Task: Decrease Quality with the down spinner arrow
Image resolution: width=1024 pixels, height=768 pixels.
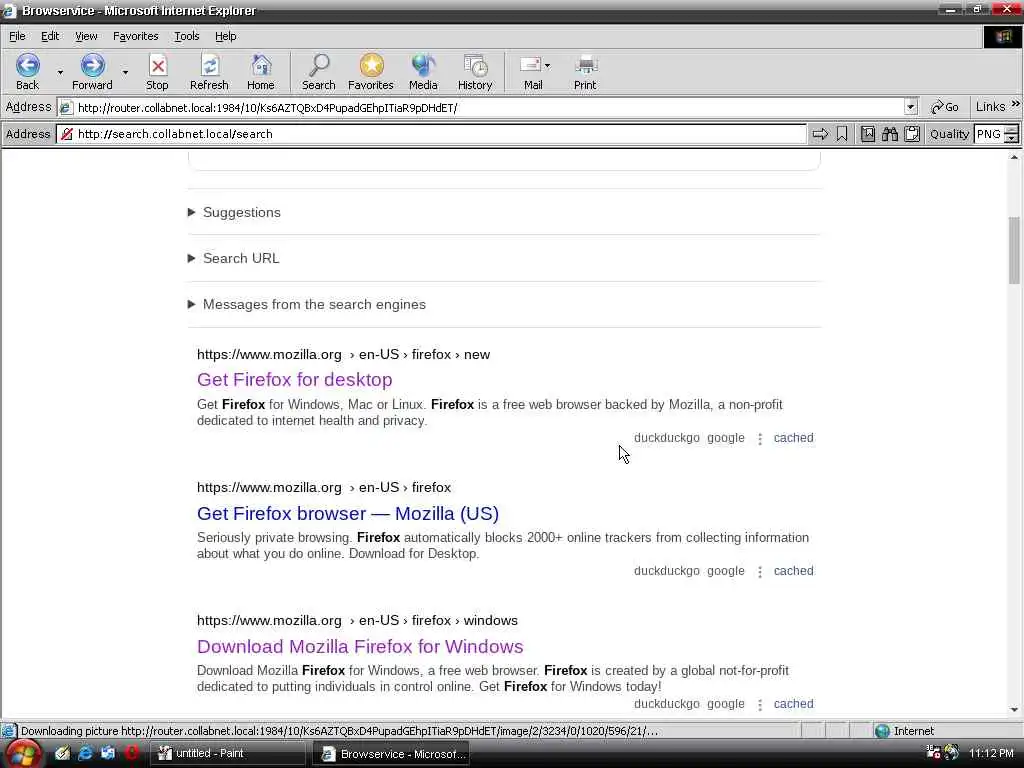Action: tap(1012, 139)
